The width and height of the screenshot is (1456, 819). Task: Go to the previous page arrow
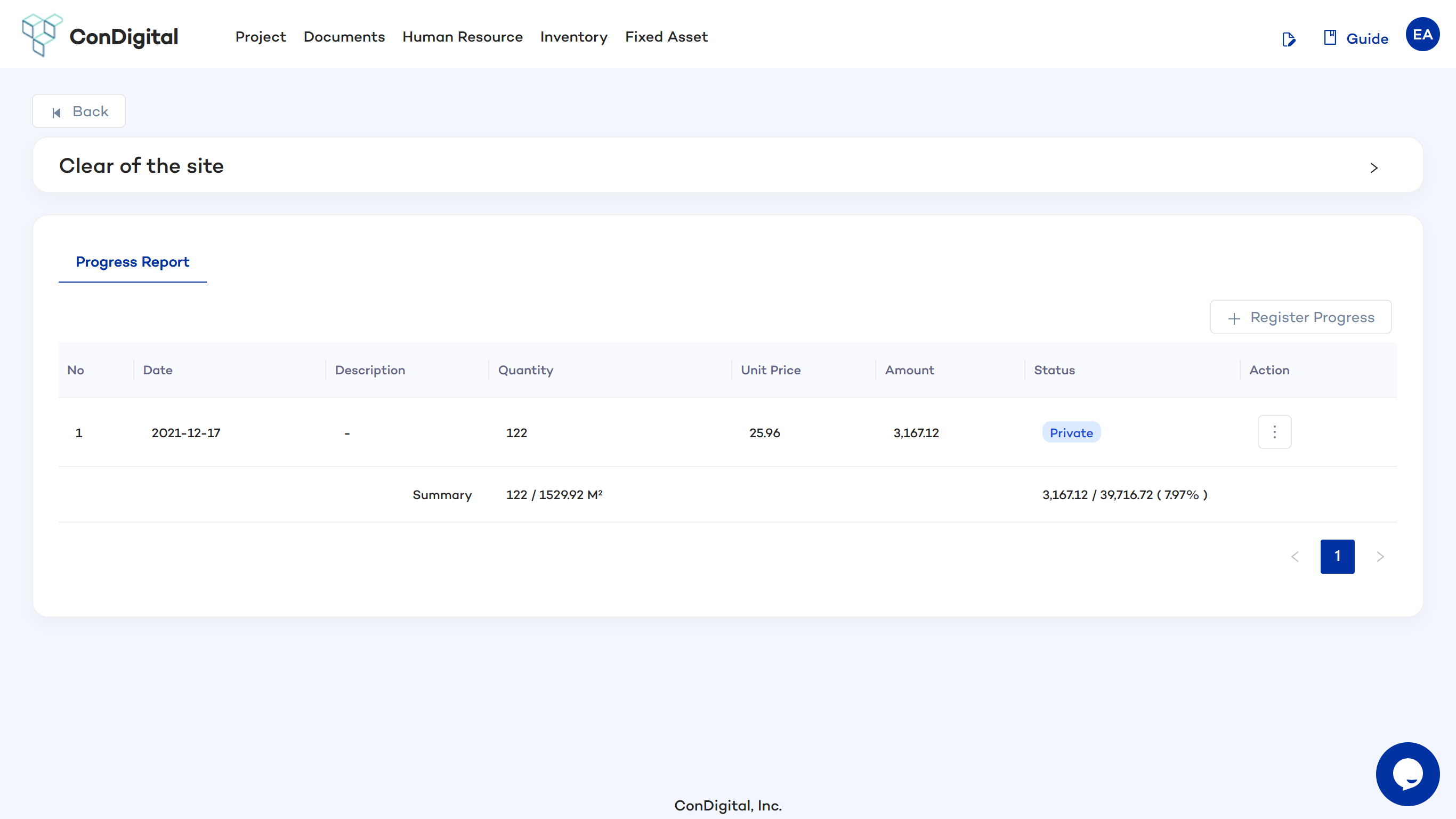1295,557
